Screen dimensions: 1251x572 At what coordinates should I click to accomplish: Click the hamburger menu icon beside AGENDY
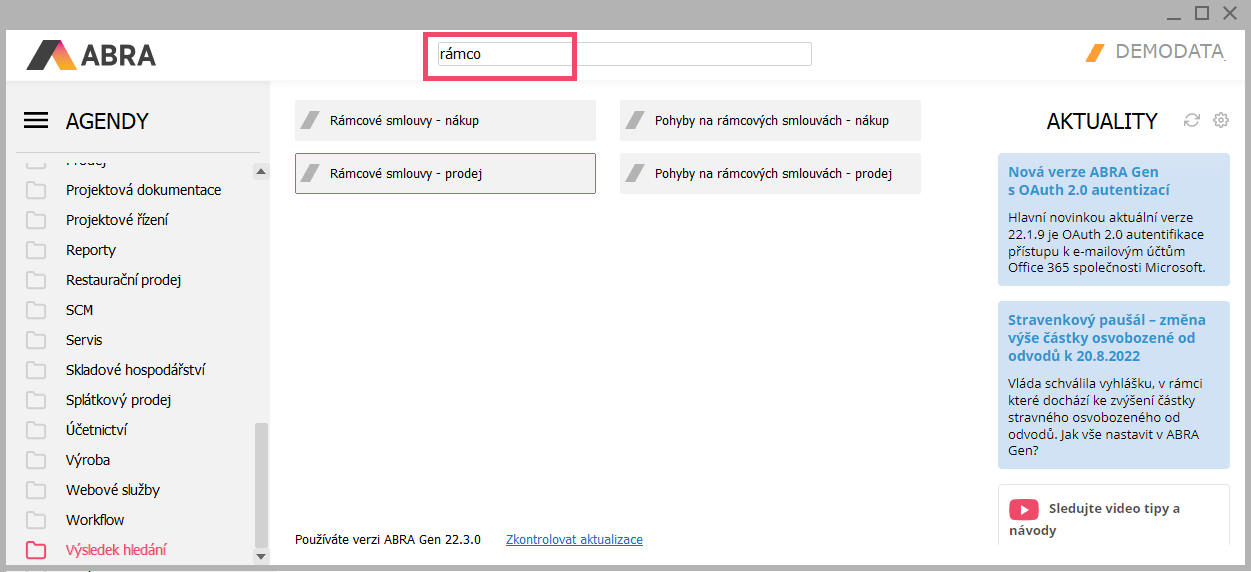36,121
